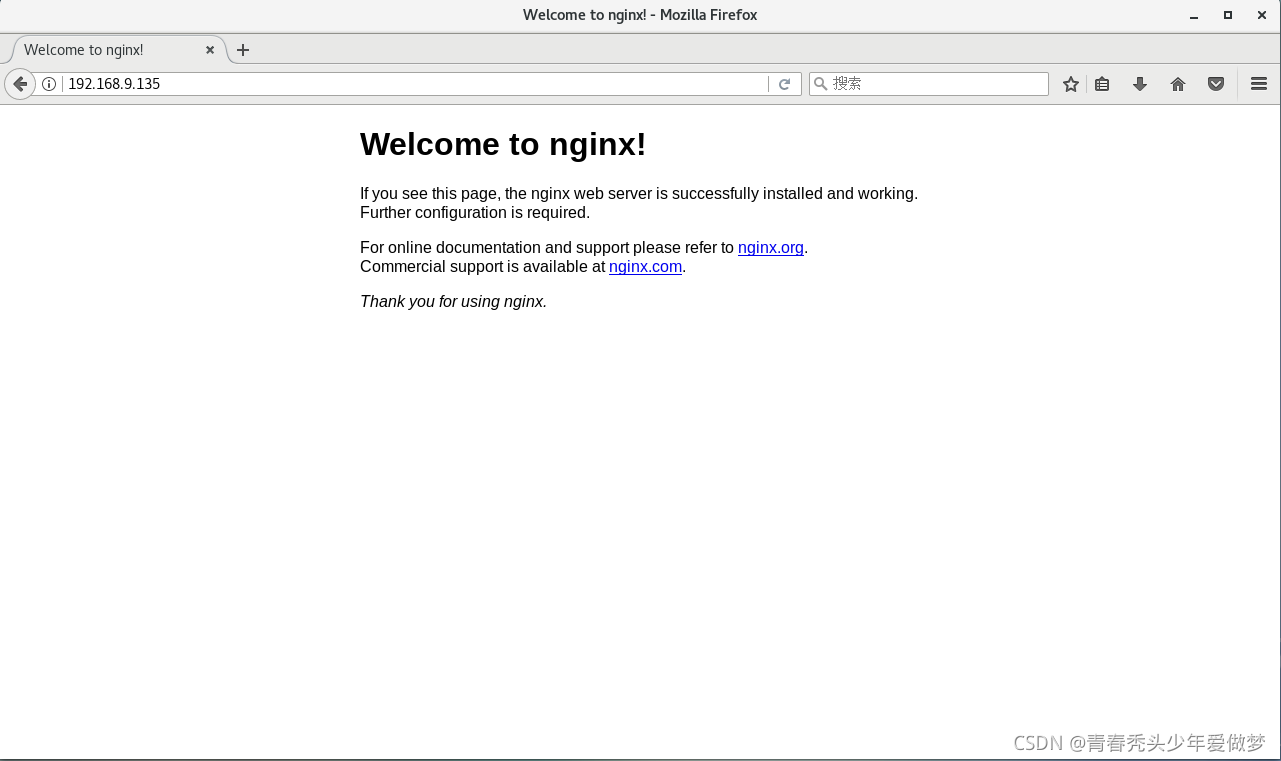Maximize the Firefox window
The width and height of the screenshot is (1281, 761).
point(1228,15)
